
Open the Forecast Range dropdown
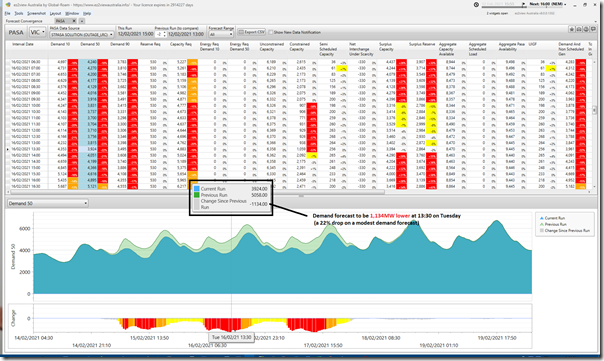[221, 34]
